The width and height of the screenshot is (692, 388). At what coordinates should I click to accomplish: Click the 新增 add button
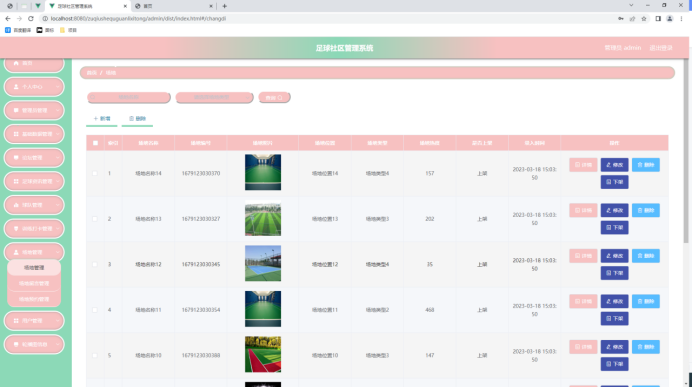(102, 119)
